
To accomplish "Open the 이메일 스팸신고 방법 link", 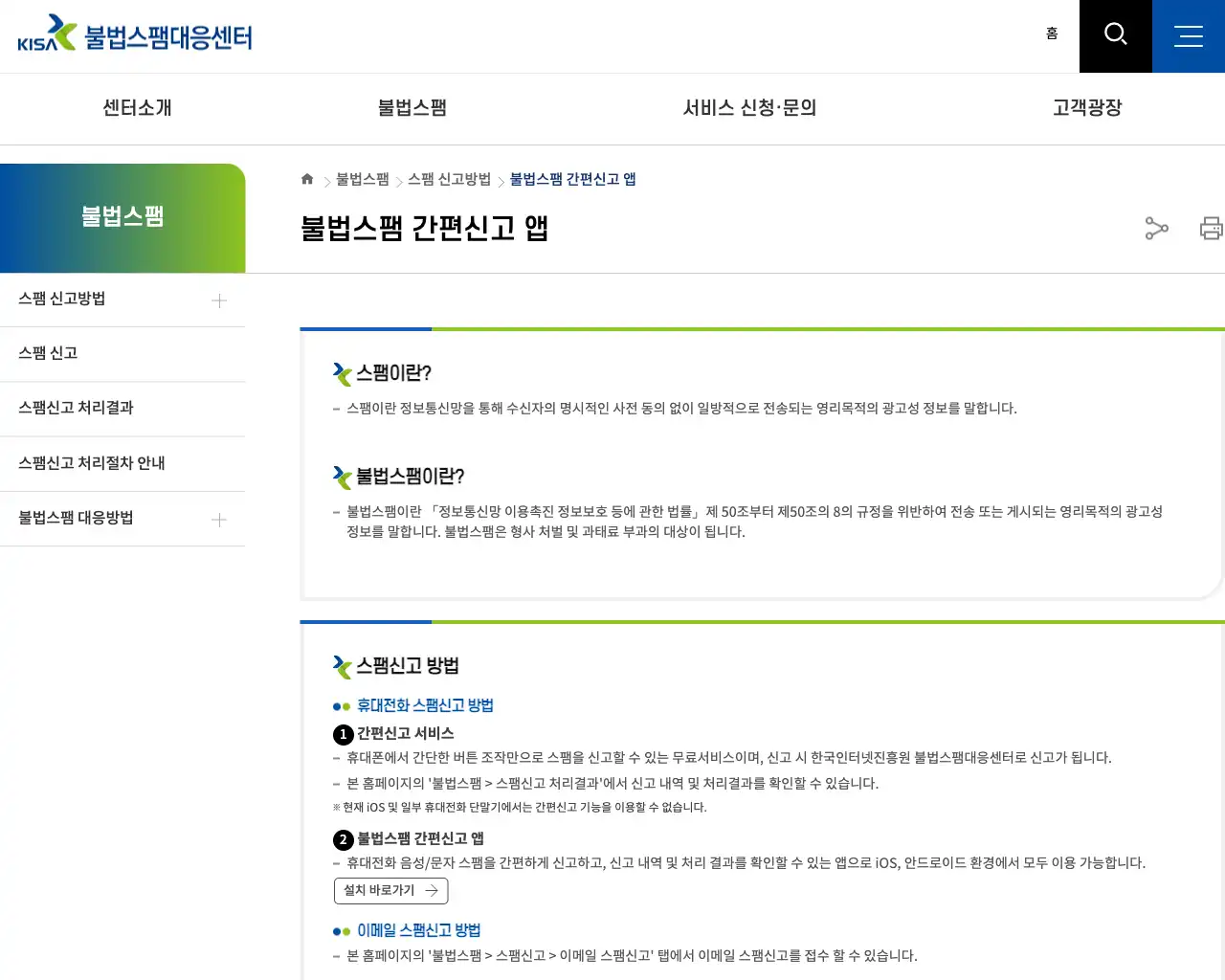I will point(418,929).
